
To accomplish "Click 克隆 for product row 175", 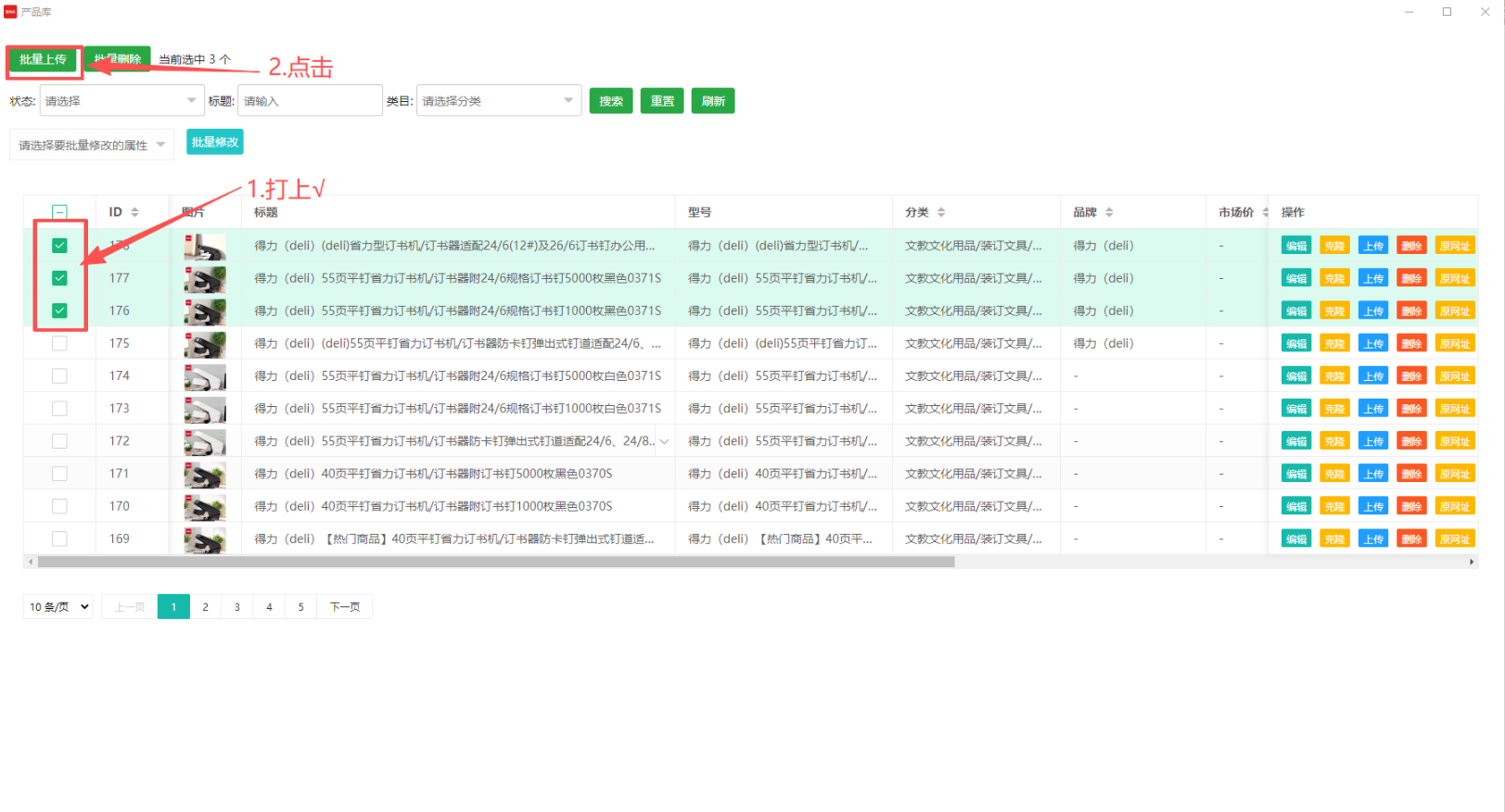I will tap(1334, 343).
